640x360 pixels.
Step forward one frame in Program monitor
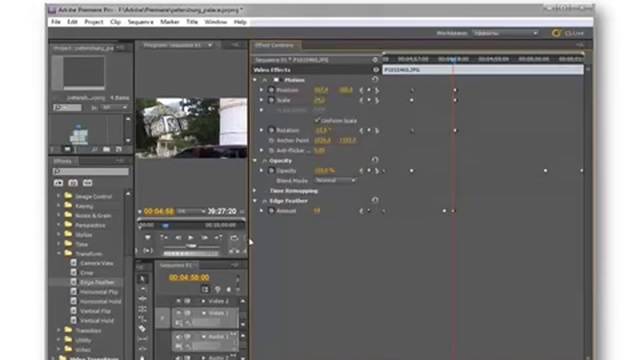click(204, 238)
